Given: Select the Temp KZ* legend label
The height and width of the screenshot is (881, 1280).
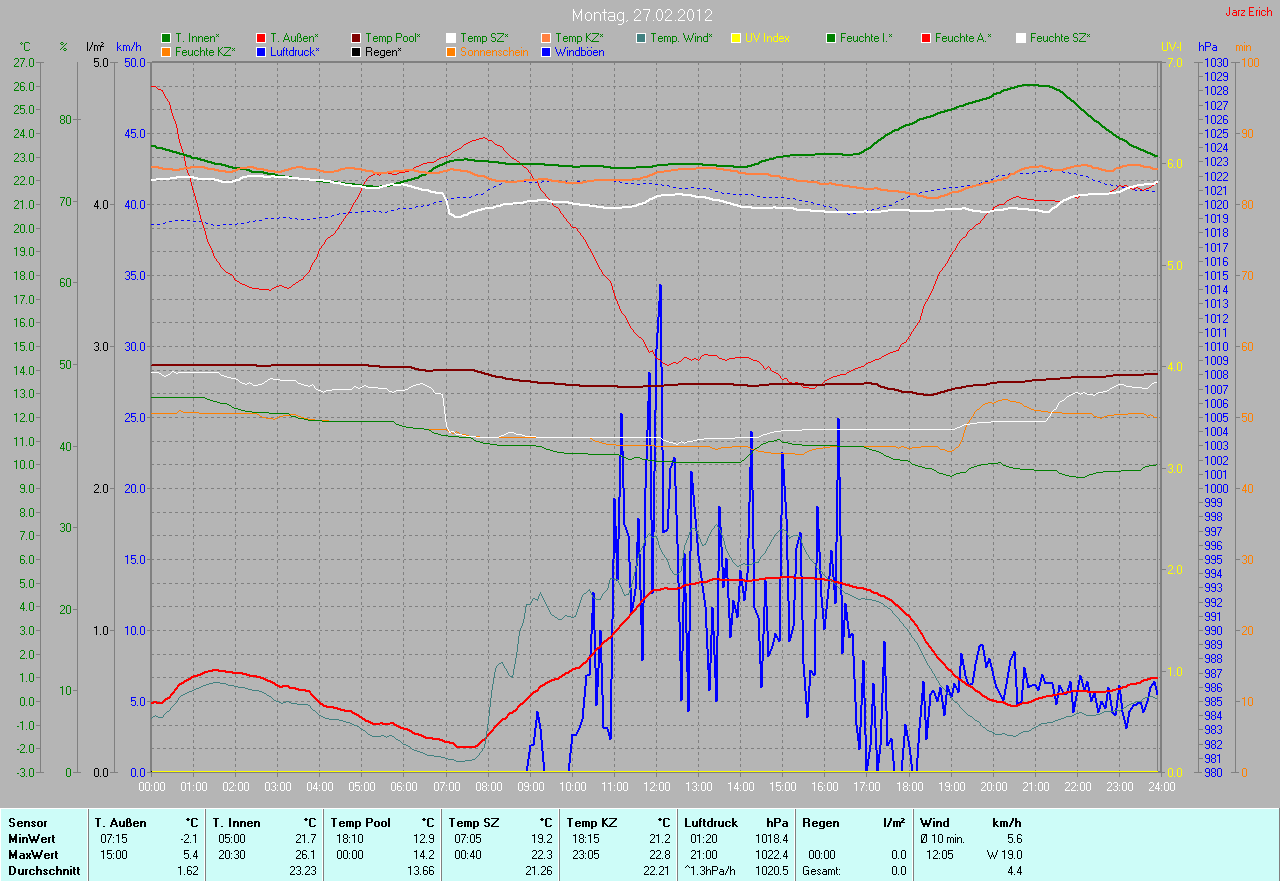Looking at the screenshot, I should 579,38.
